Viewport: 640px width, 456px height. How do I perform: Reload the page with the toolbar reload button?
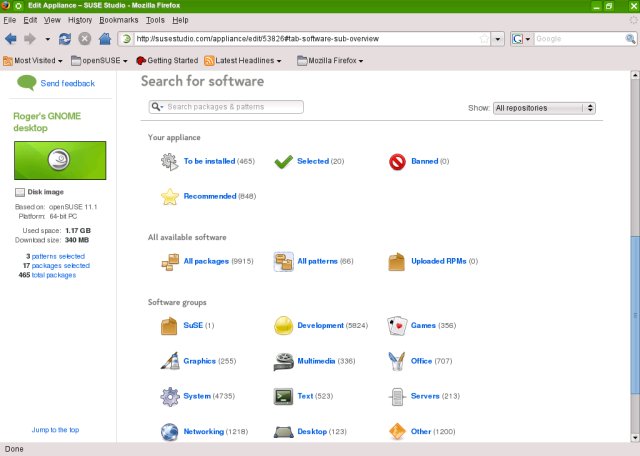[x=65, y=39]
